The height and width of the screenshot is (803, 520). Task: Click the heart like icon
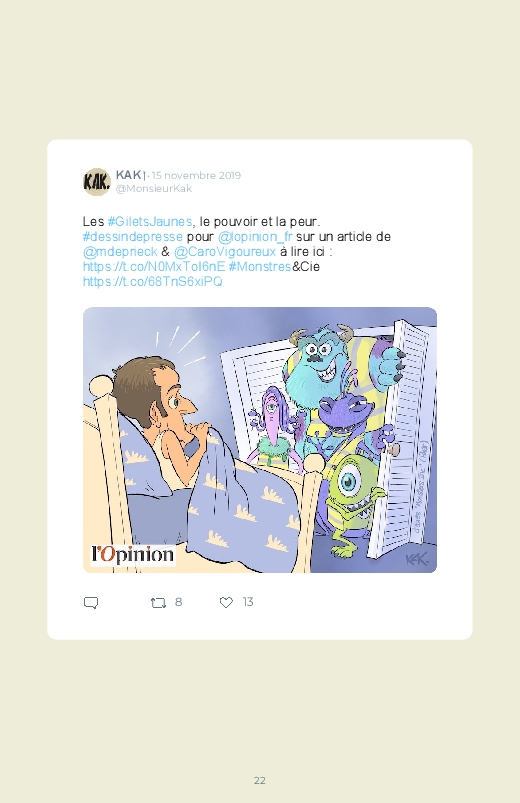[226, 602]
